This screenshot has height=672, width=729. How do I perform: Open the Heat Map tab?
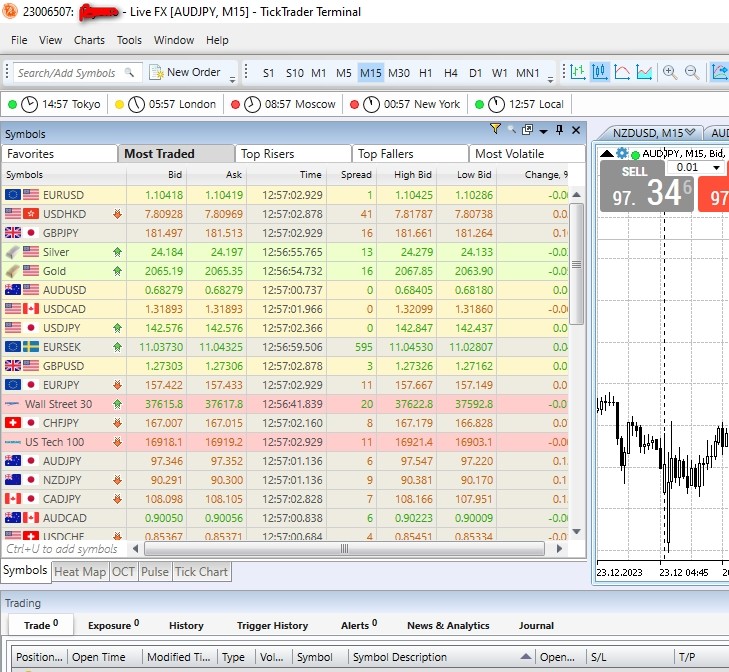[x=80, y=572]
